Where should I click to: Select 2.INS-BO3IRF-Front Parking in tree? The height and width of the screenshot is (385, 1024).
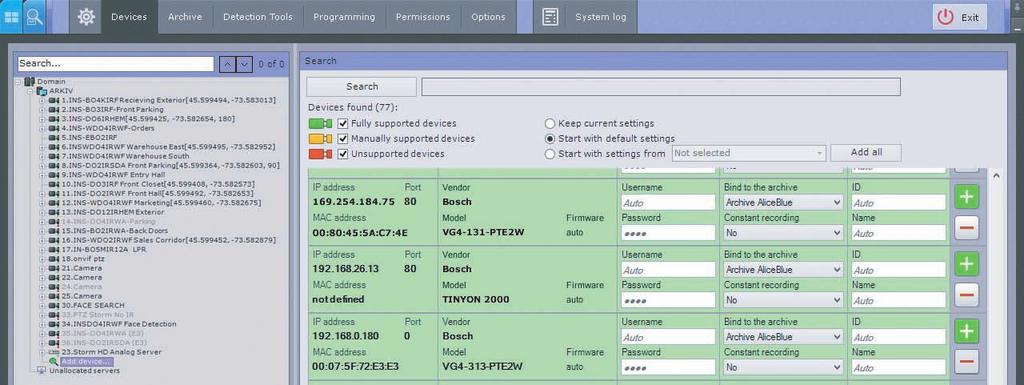pyautogui.click(x=112, y=110)
